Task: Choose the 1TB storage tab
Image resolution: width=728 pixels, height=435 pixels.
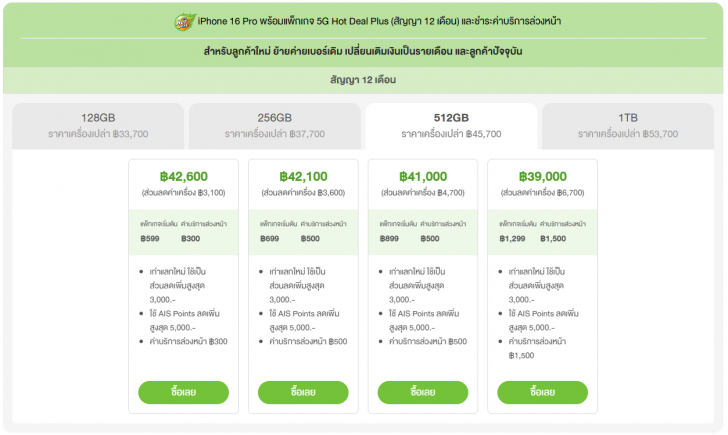Action: tap(627, 124)
